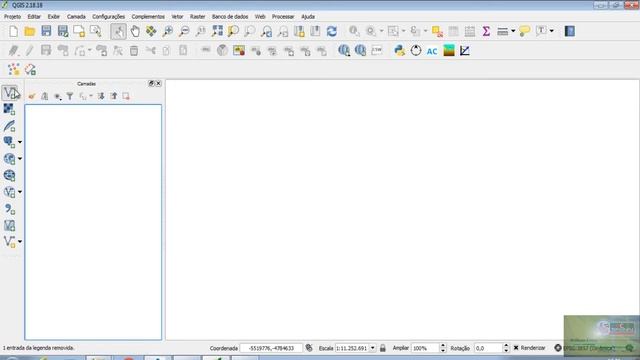Open the Complementos menu
This screenshot has width=640, height=360.
pos(148,17)
